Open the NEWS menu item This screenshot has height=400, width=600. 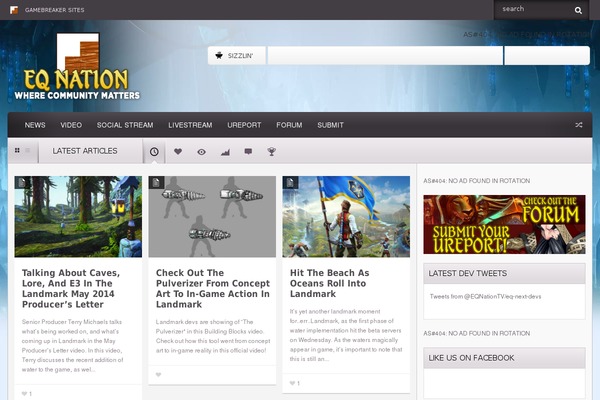35,125
